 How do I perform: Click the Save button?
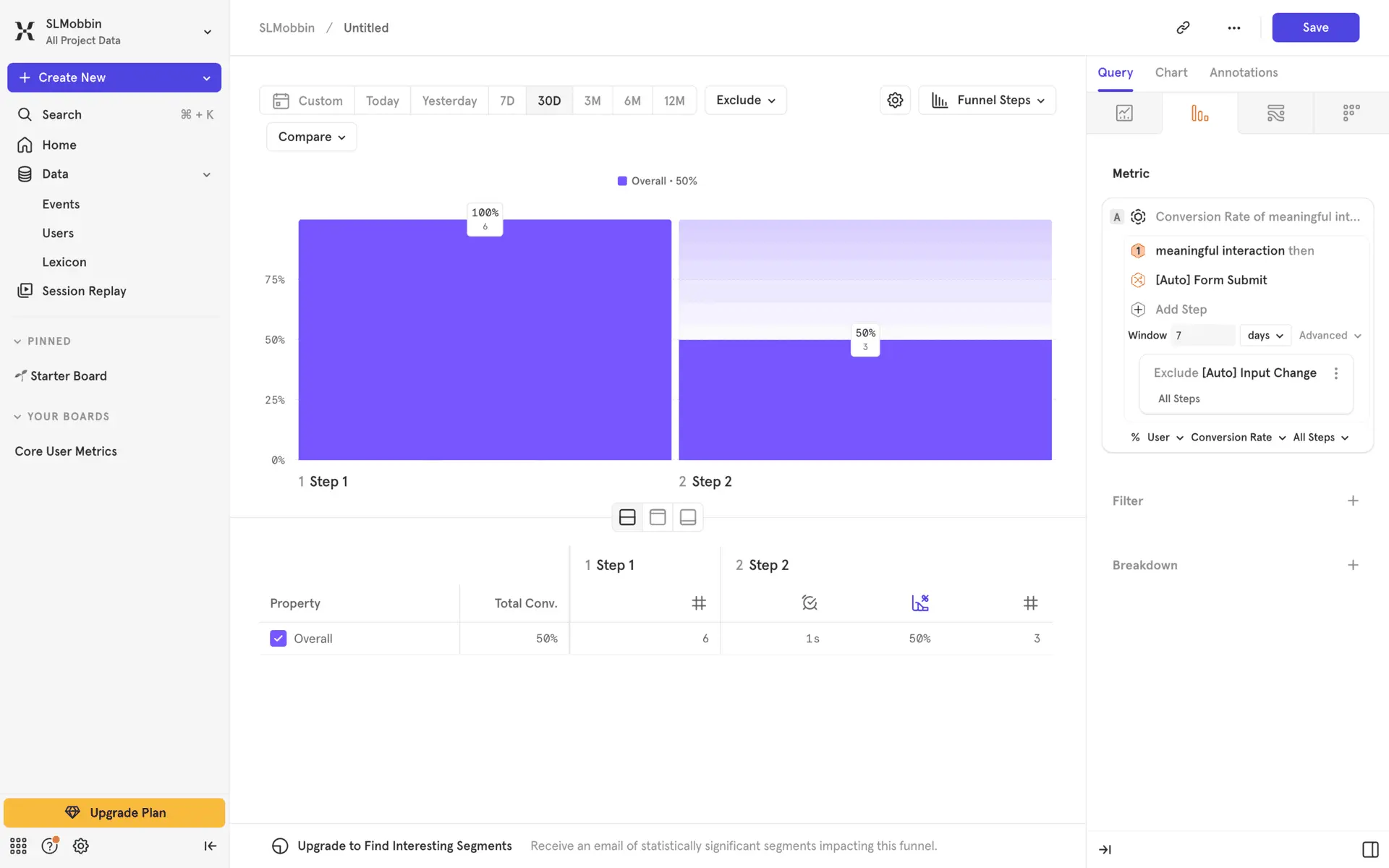(x=1314, y=27)
